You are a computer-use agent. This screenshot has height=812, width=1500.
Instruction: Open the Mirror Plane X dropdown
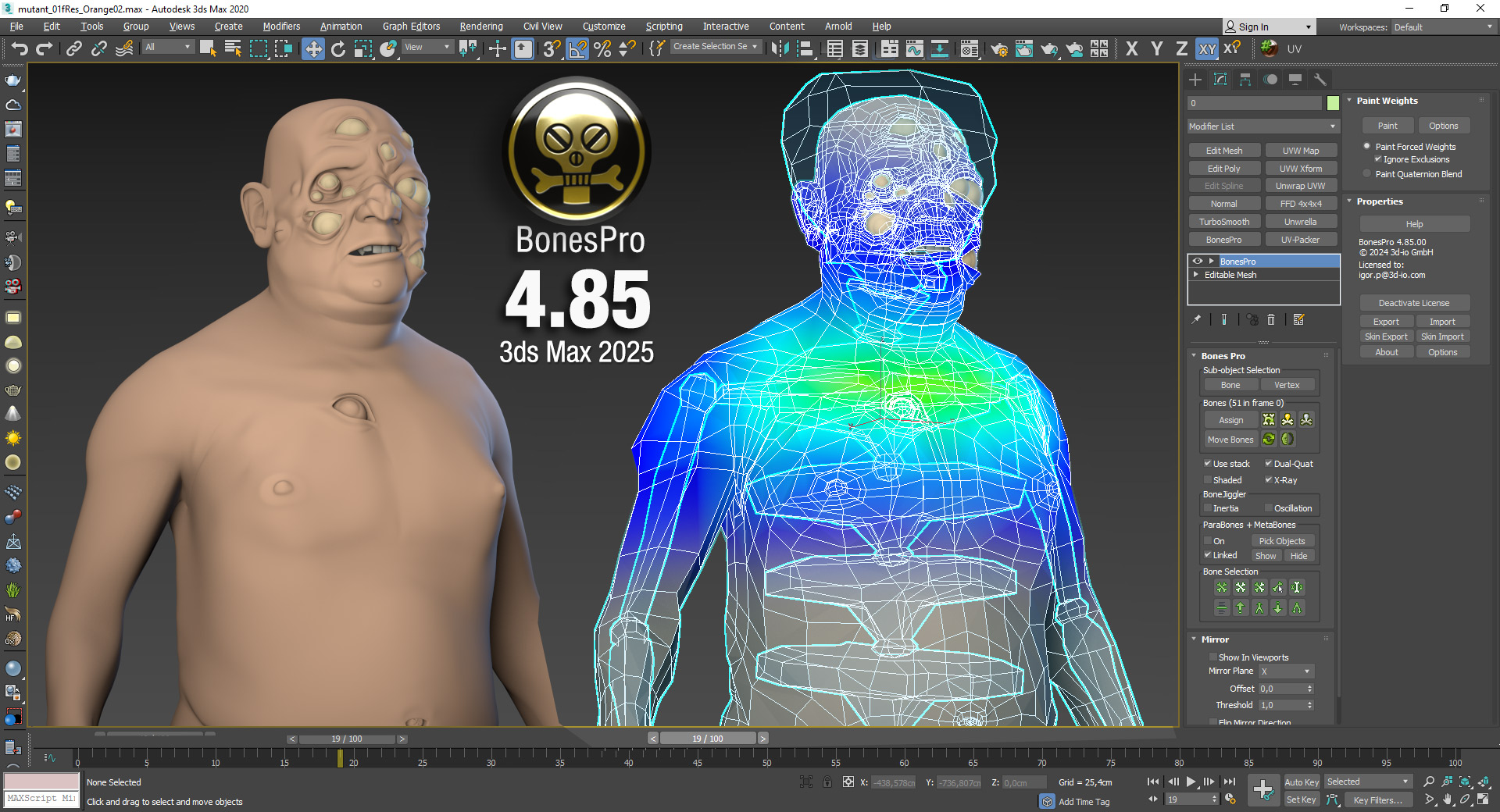pyautogui.click(x=1286, y=671)
